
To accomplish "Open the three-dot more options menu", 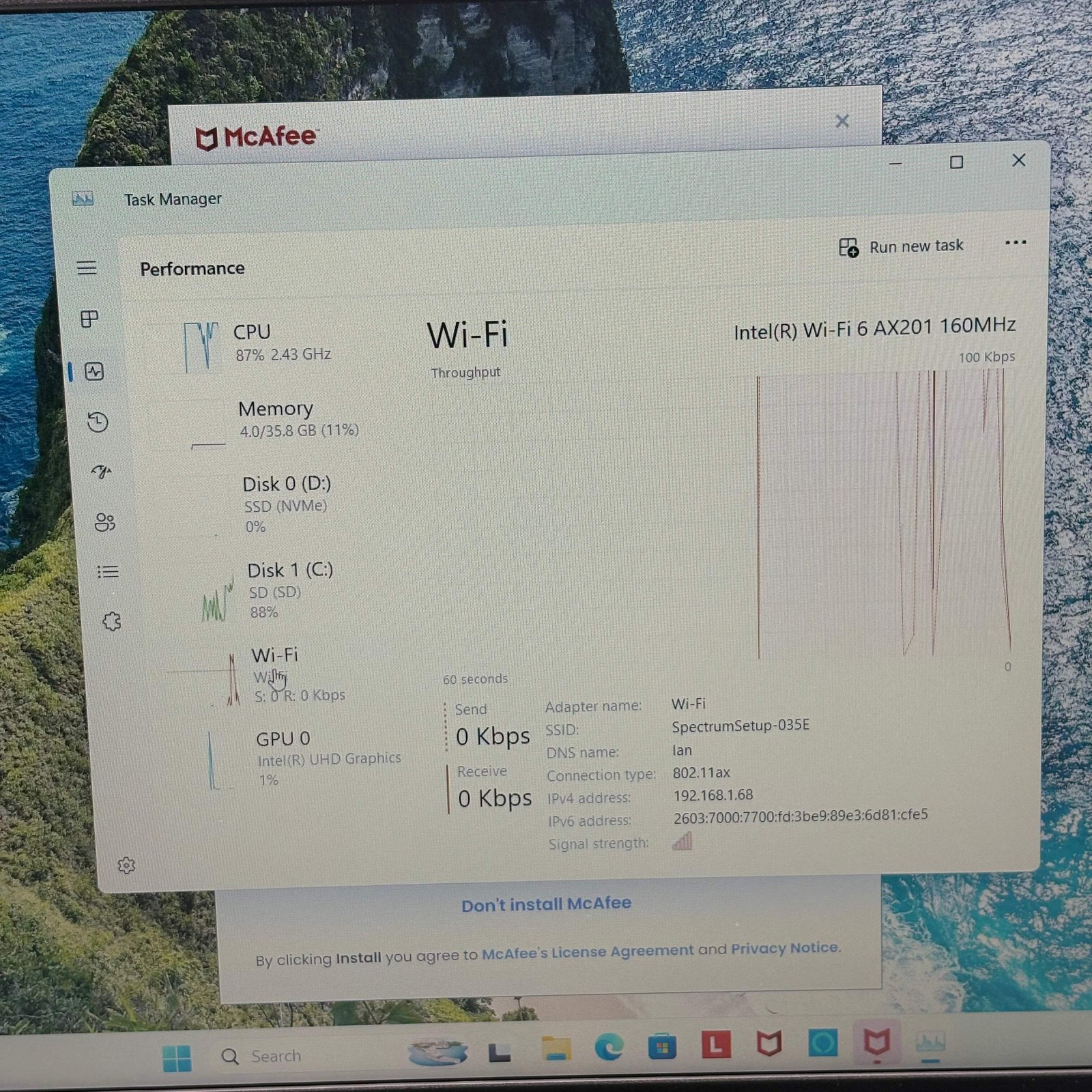I will pyautogui.click(x=1016, y=242).
